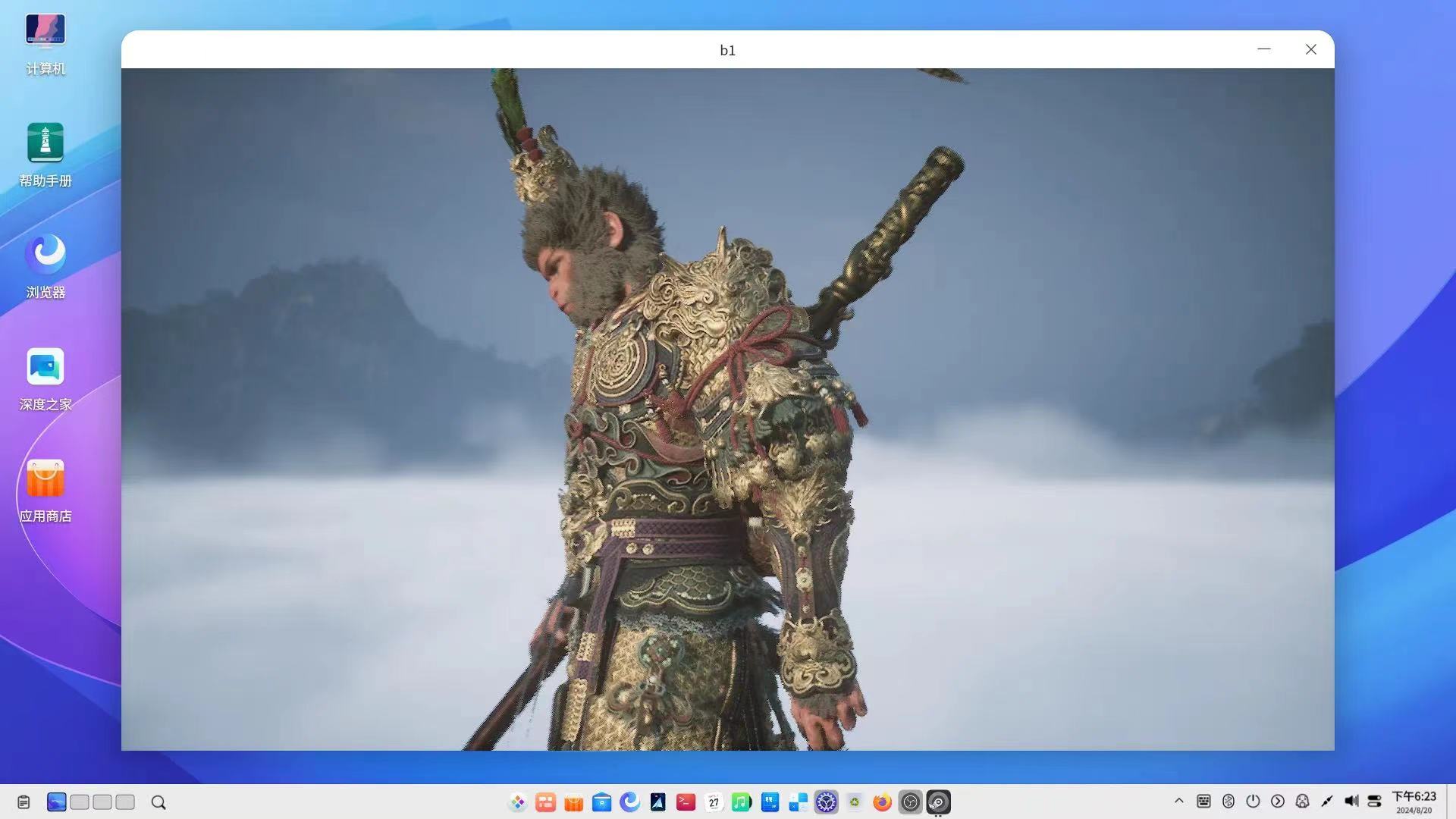Open the recycle bin dock icon
The height and width of the screenshot is (819, 1456).
855,802
